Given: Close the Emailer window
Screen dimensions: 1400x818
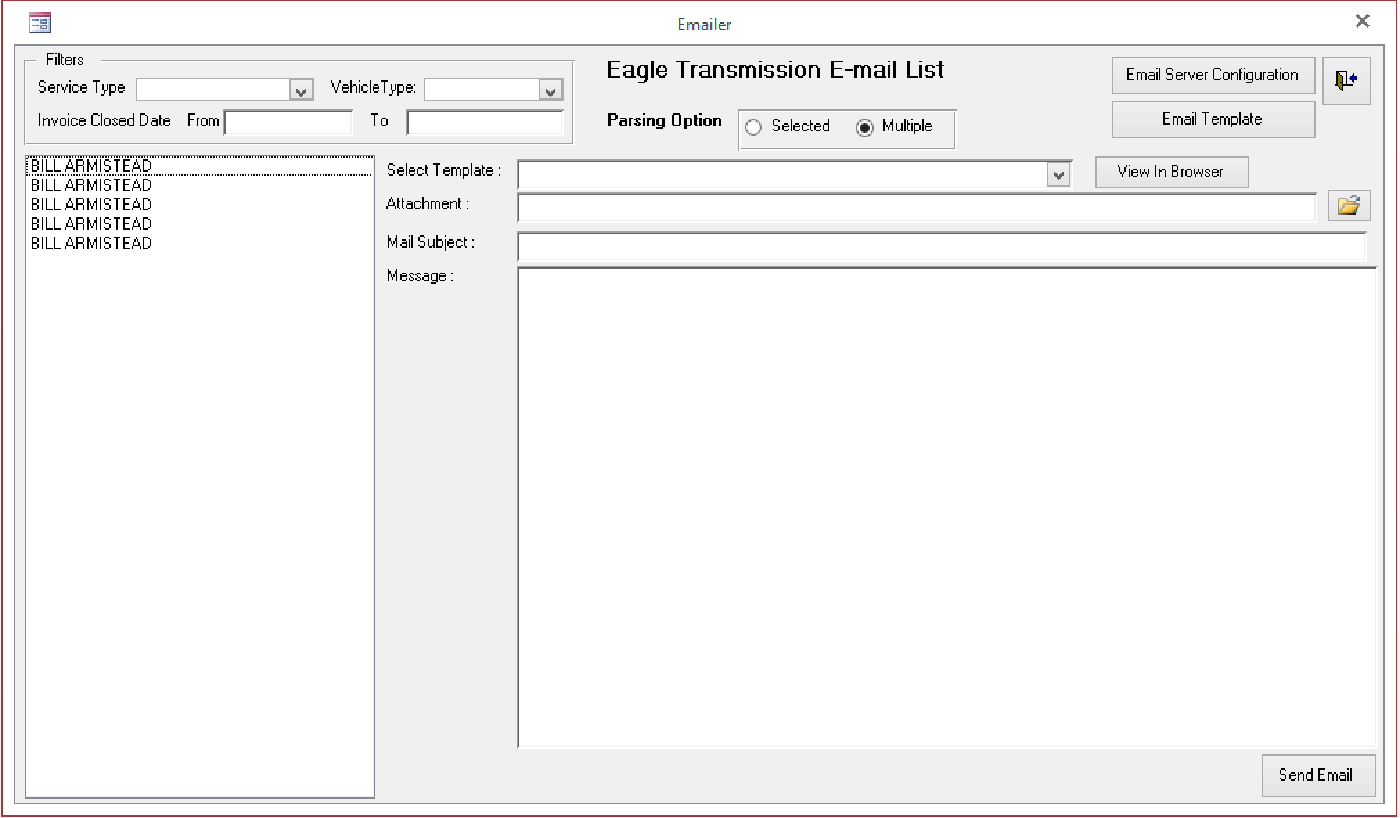Looking at the screenshot, I should (x=1362, y=21).
